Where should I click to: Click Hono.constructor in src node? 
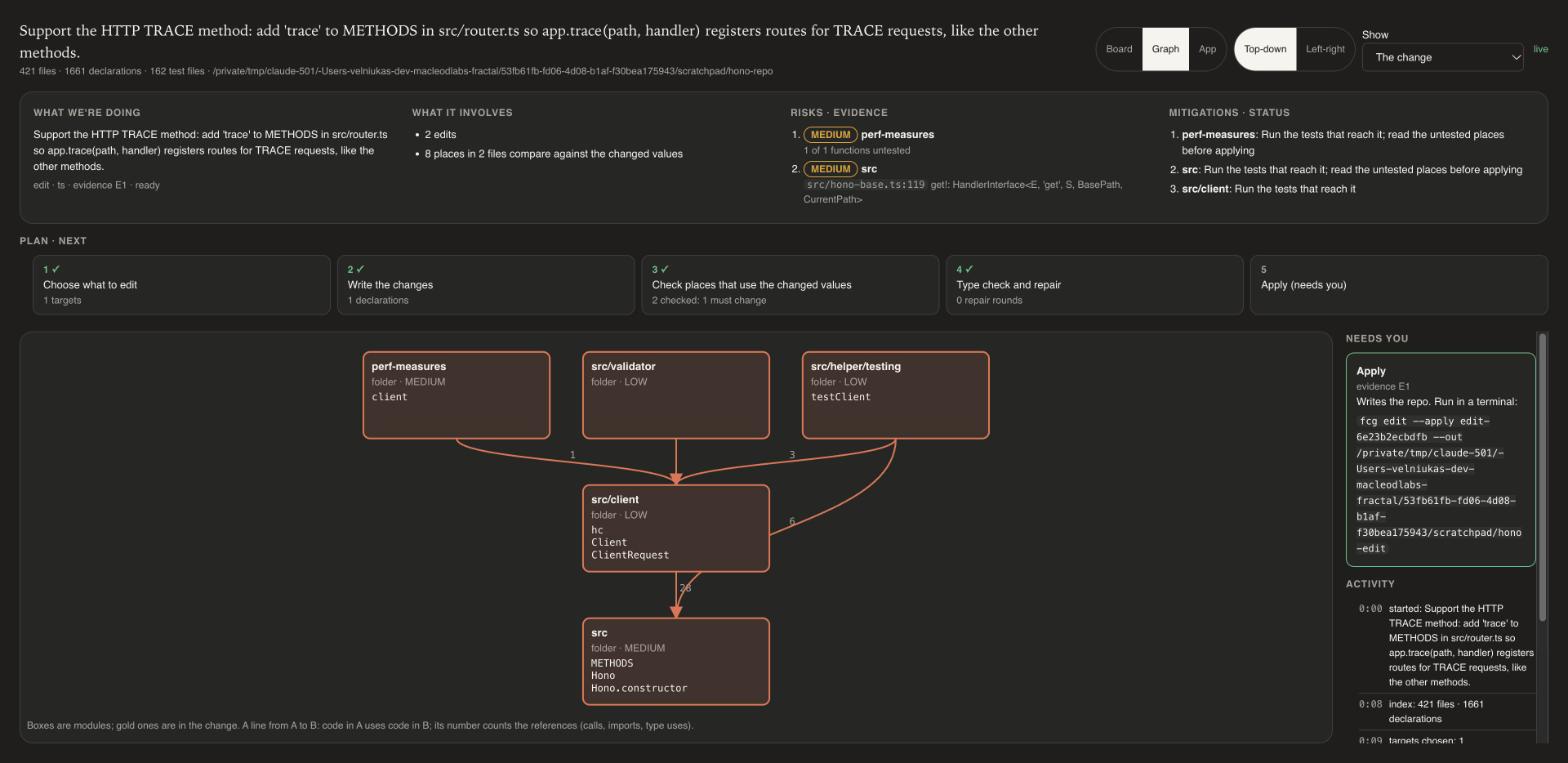pyautogui.click(x=639, y=688)
